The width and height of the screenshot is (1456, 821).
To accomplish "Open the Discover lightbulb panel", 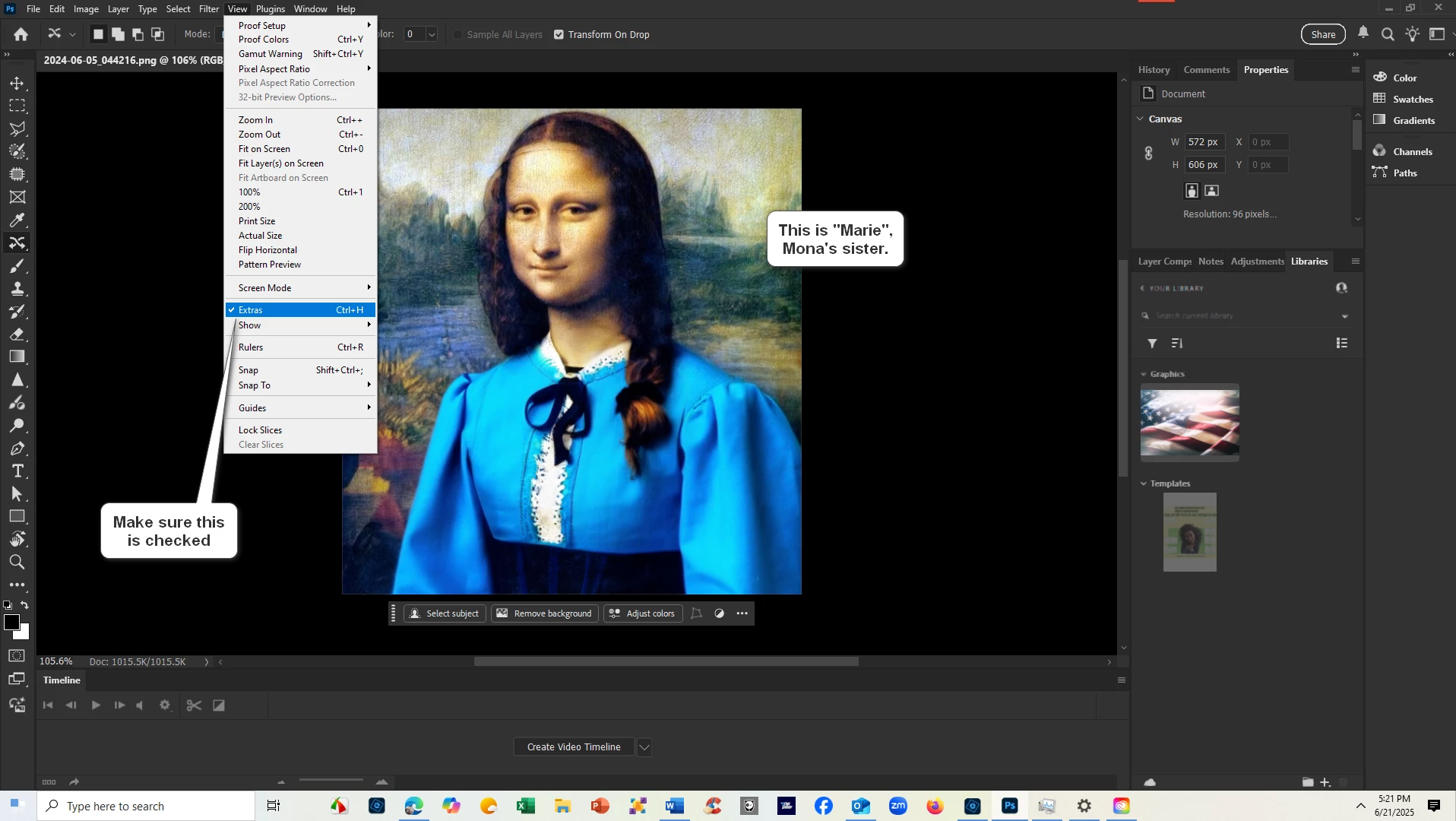I will [1413, 34].
